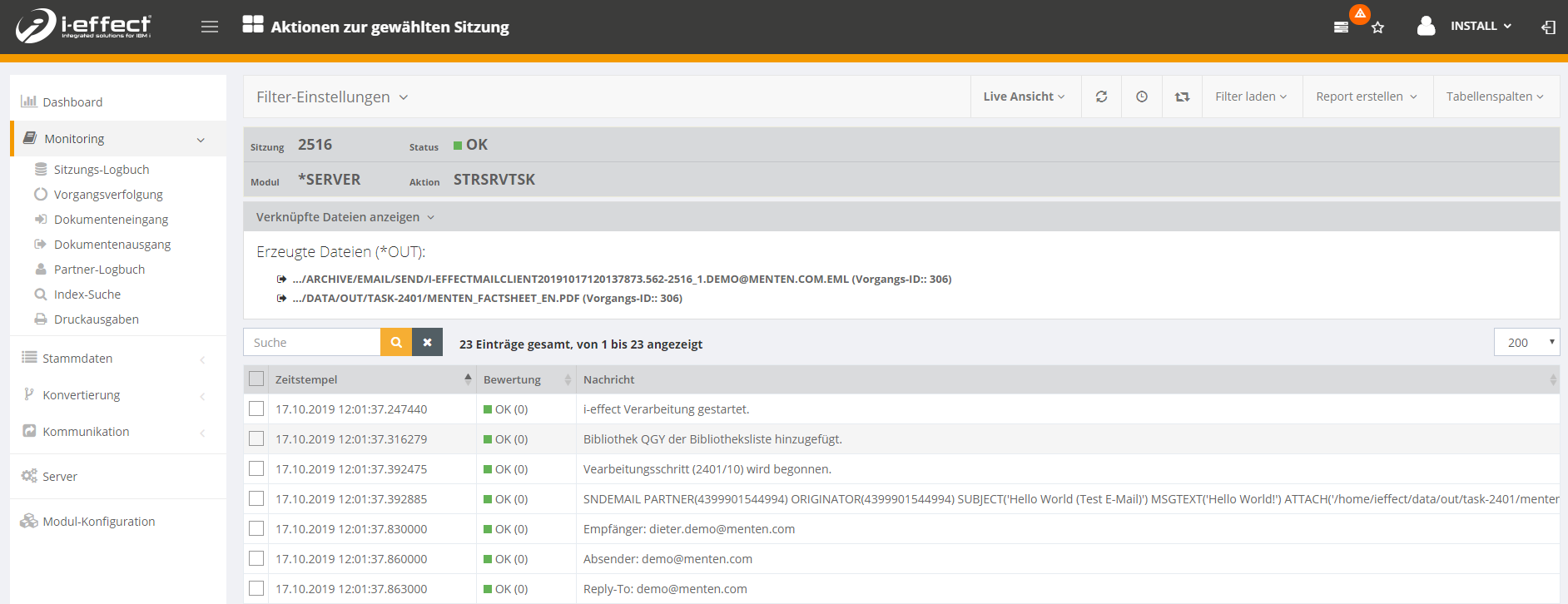Open the MENTEN_FACTSHEET_EN.PDF file link
This screenshot has height=604, width=1568.
point(487,298)
